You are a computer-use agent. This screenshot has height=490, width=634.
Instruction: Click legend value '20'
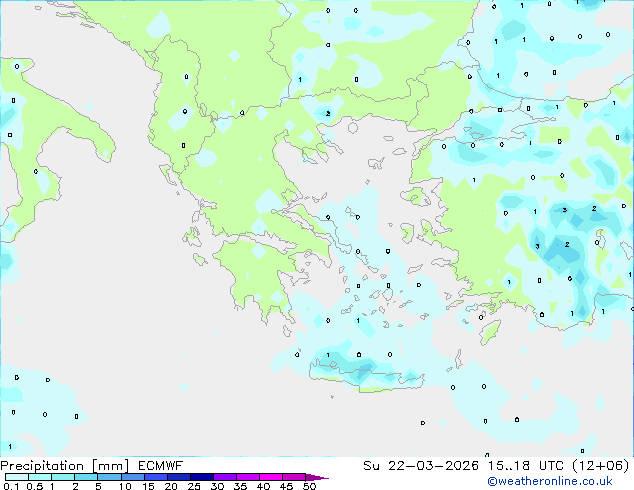[171, 486]
